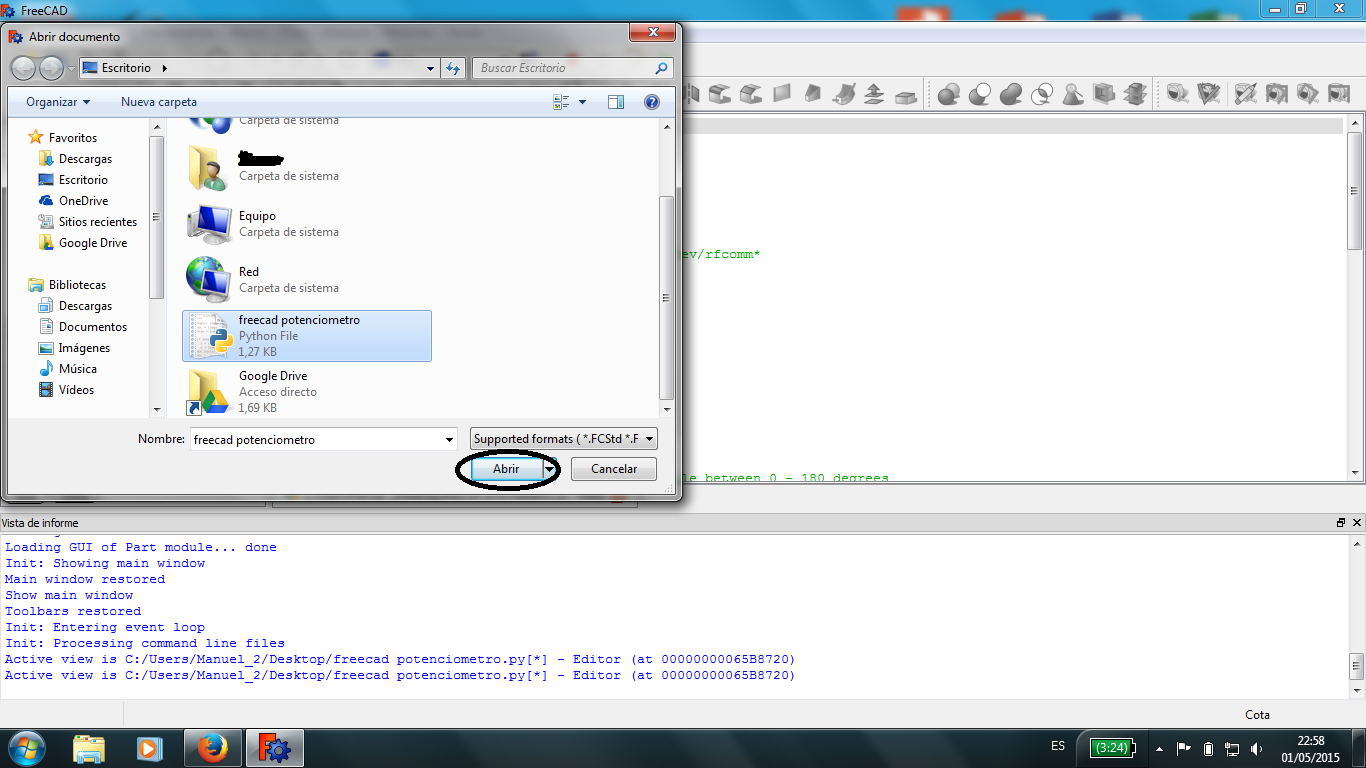The image size is (1366, 768).
Task: Open Windows Explorer from taskbar
Action: coord(89,748)
